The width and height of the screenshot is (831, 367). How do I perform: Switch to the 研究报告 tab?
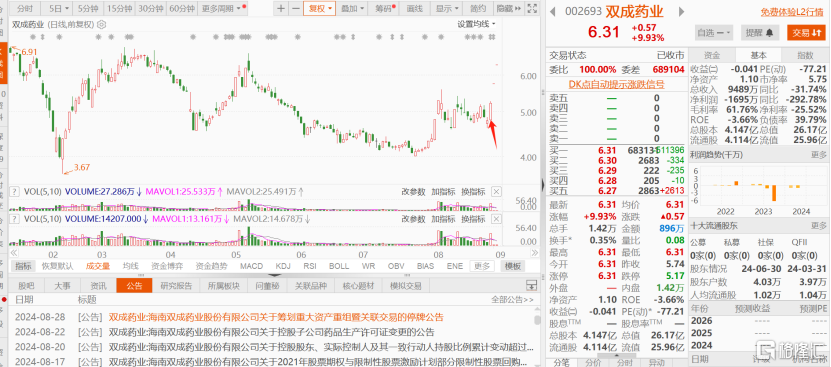(176, 286)
